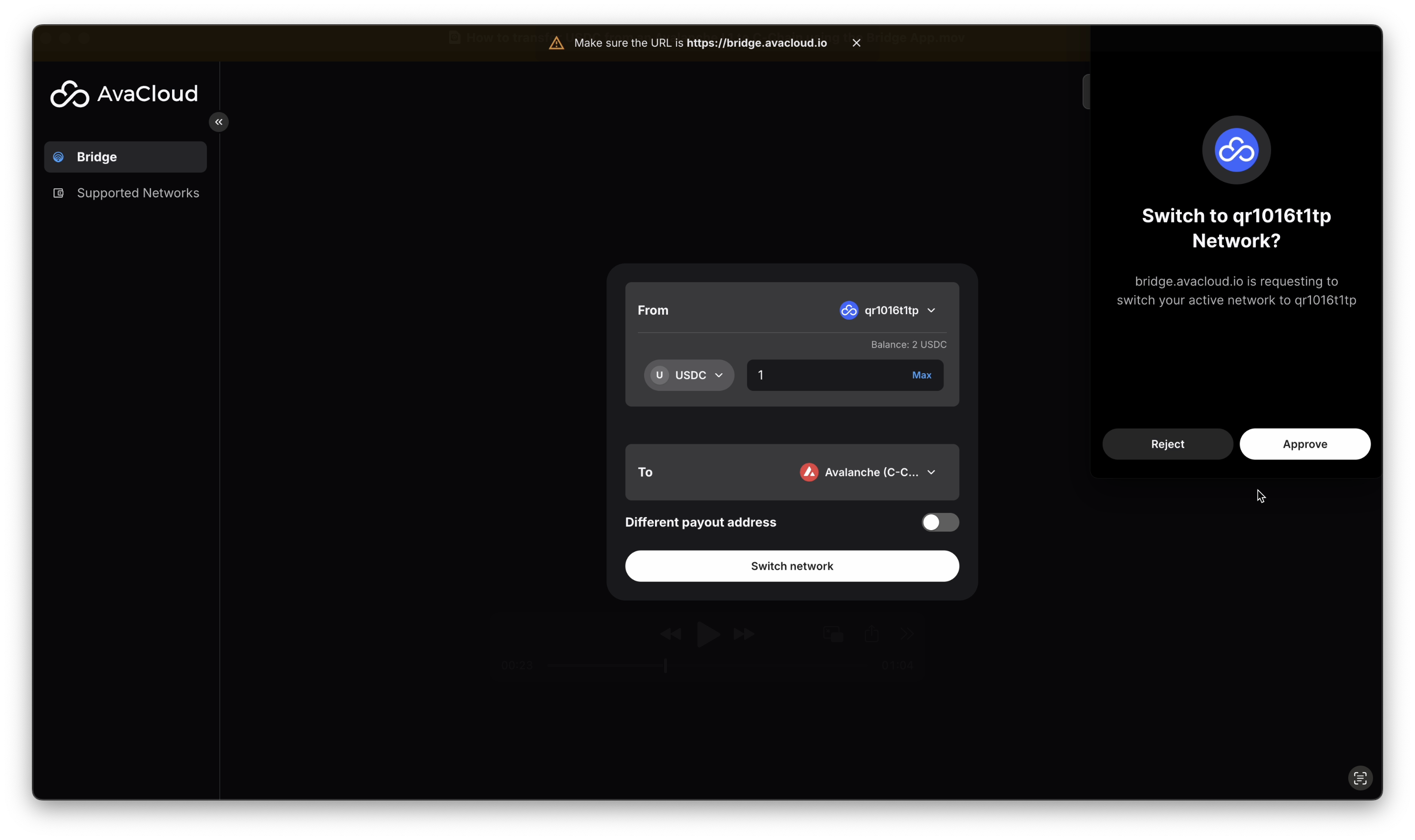
Task: Click the red Avalanche logo in the To row
Action: point(808,472)
